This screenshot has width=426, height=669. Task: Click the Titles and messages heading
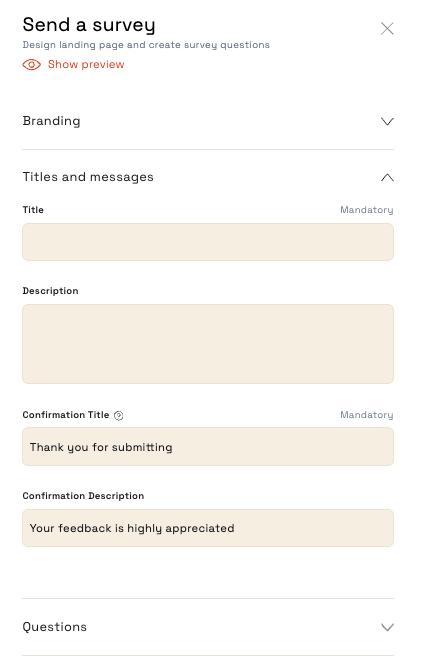tap(88, 177)
